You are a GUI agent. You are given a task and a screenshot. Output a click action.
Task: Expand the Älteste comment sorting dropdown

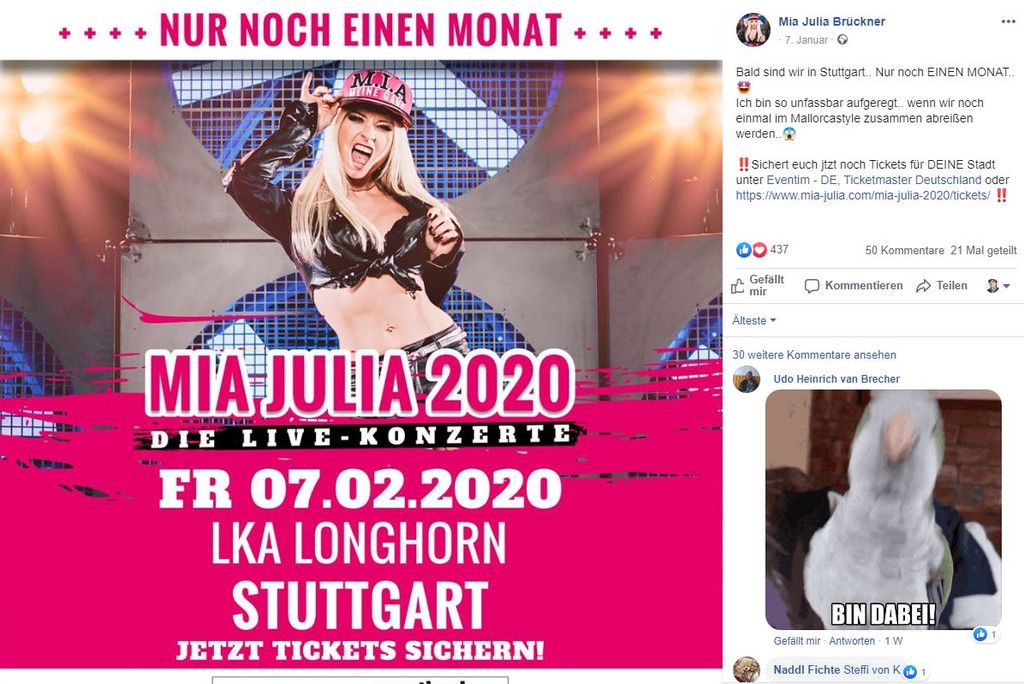[x=754, y=321]
